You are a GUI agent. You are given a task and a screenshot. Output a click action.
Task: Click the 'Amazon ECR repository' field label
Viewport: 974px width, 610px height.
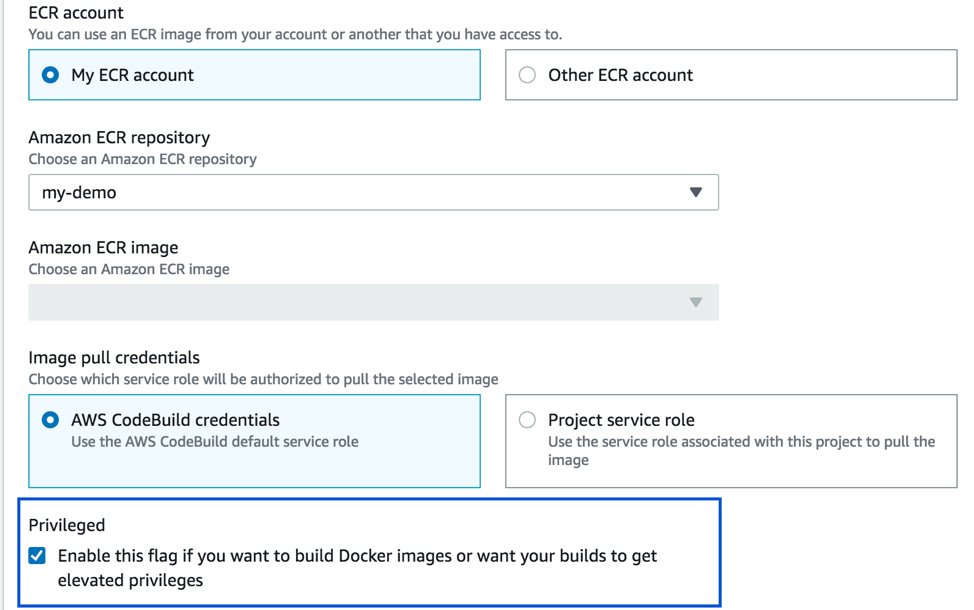119,137
